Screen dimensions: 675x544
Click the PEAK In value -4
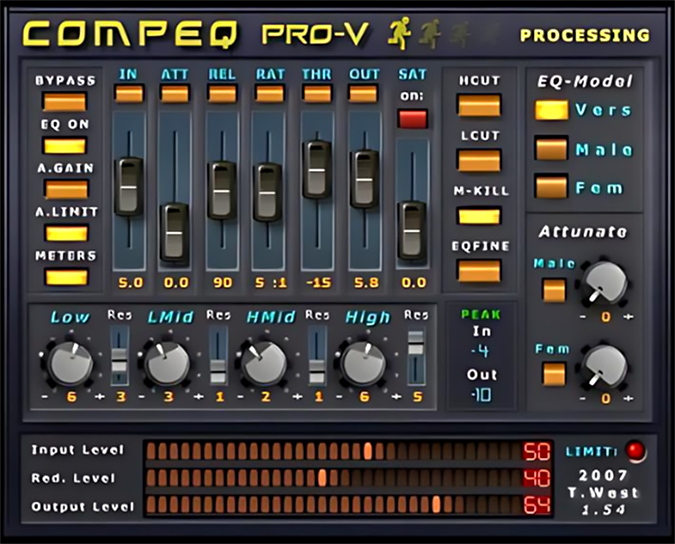tap(480, 351)
